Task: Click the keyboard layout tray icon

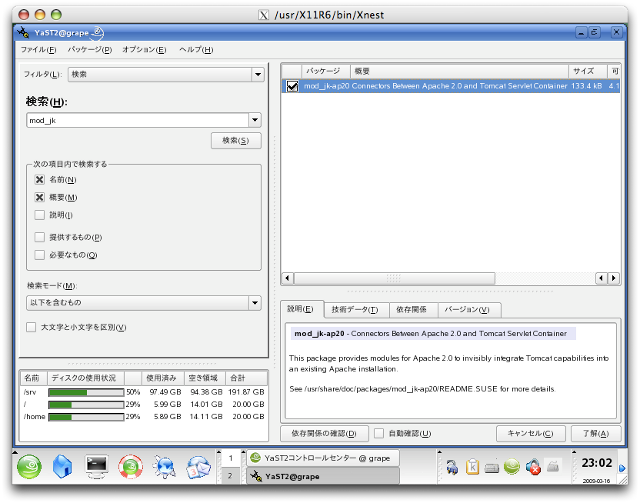Action: (x=491, y=466)
